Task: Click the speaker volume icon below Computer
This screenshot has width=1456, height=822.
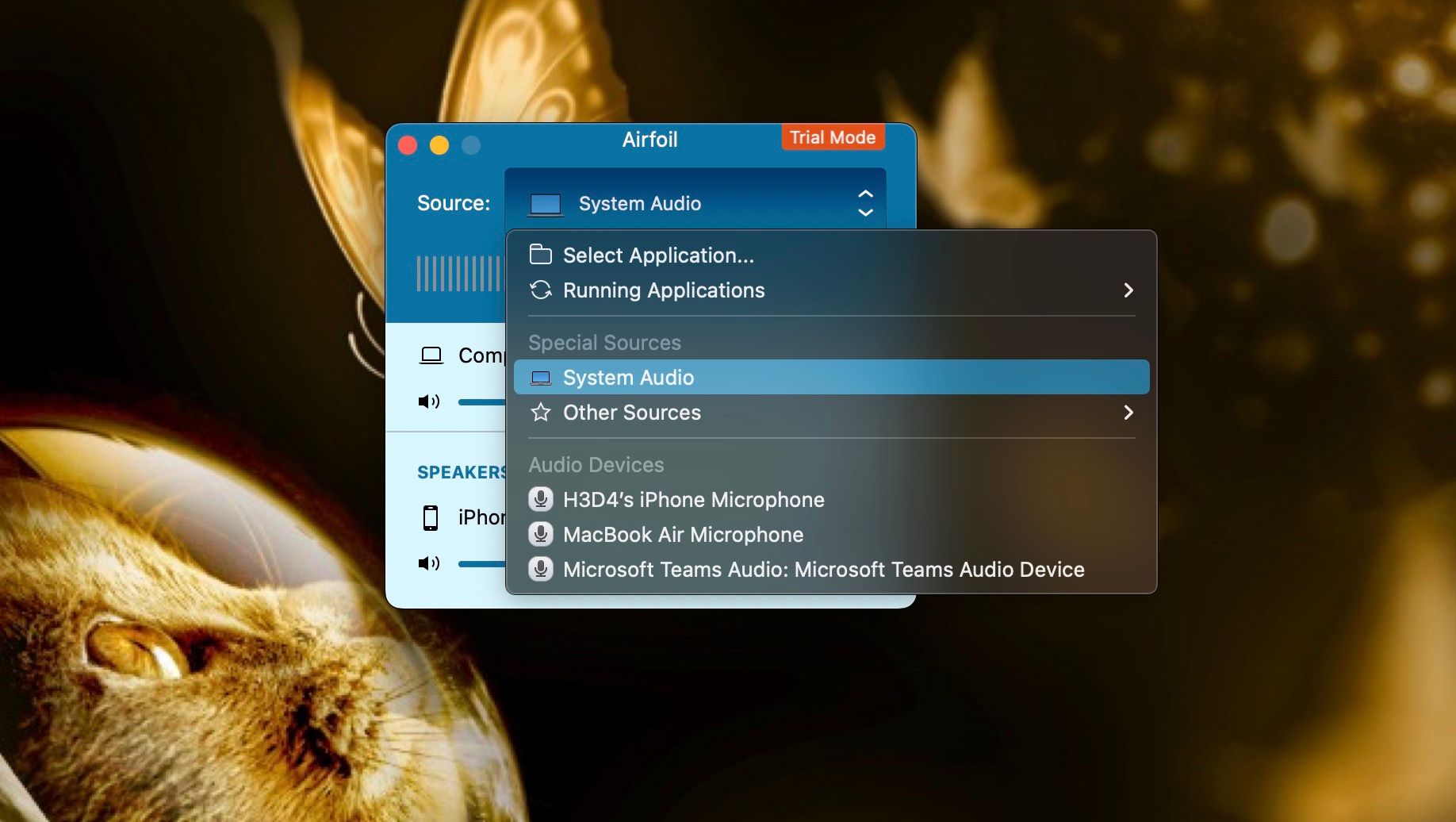Action: (428, 401)
